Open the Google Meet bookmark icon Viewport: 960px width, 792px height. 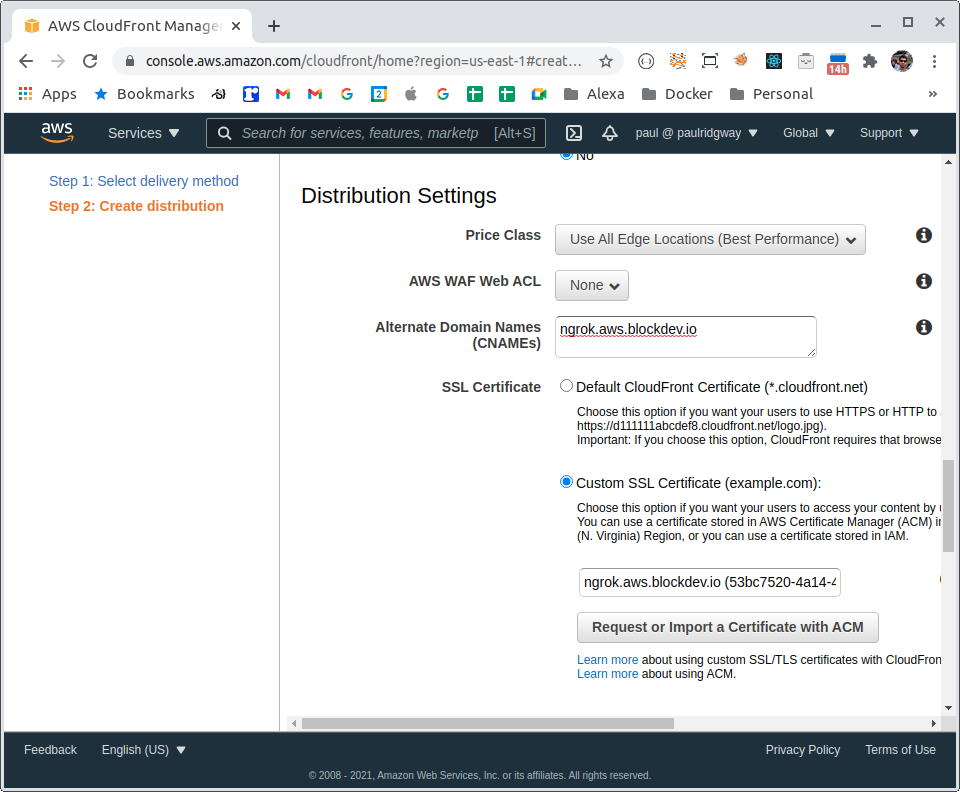[x=539, y=94]
